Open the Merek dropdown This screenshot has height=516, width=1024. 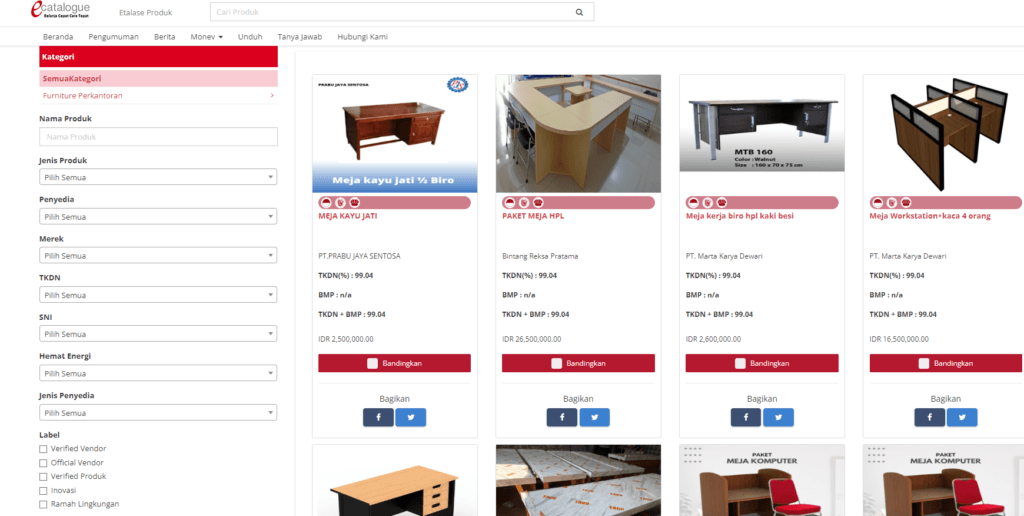(x=158, y=255)
